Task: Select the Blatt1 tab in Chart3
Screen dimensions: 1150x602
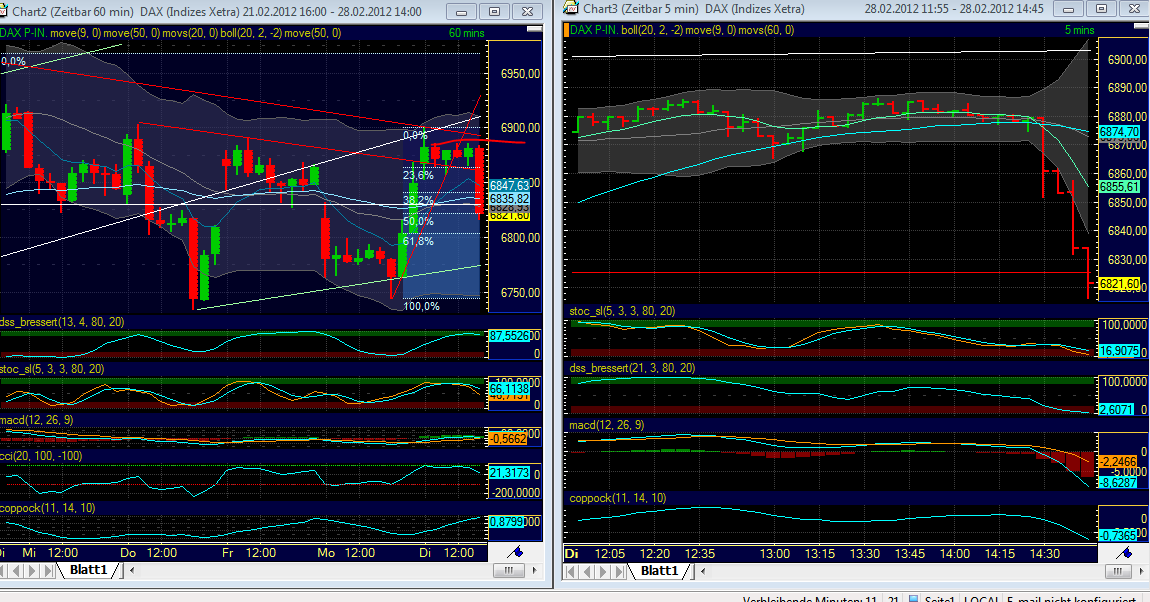Action: coord(659,570)
